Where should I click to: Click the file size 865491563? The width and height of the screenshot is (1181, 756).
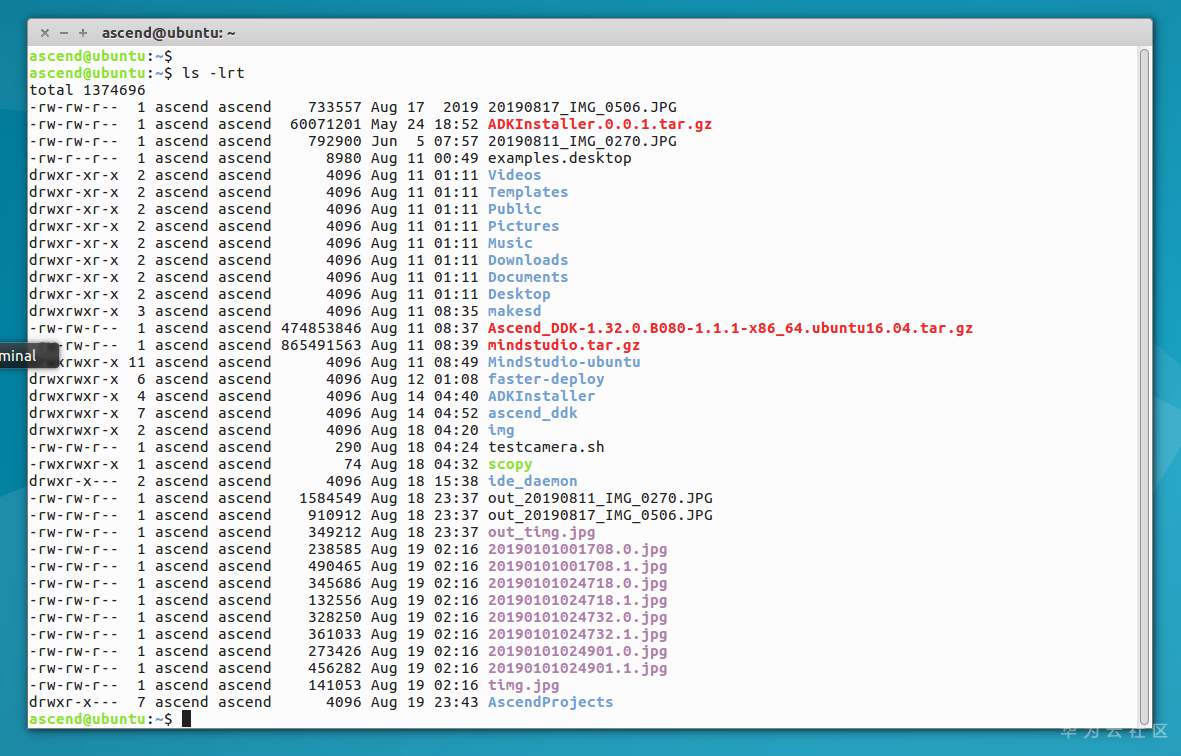click(322, 346)
